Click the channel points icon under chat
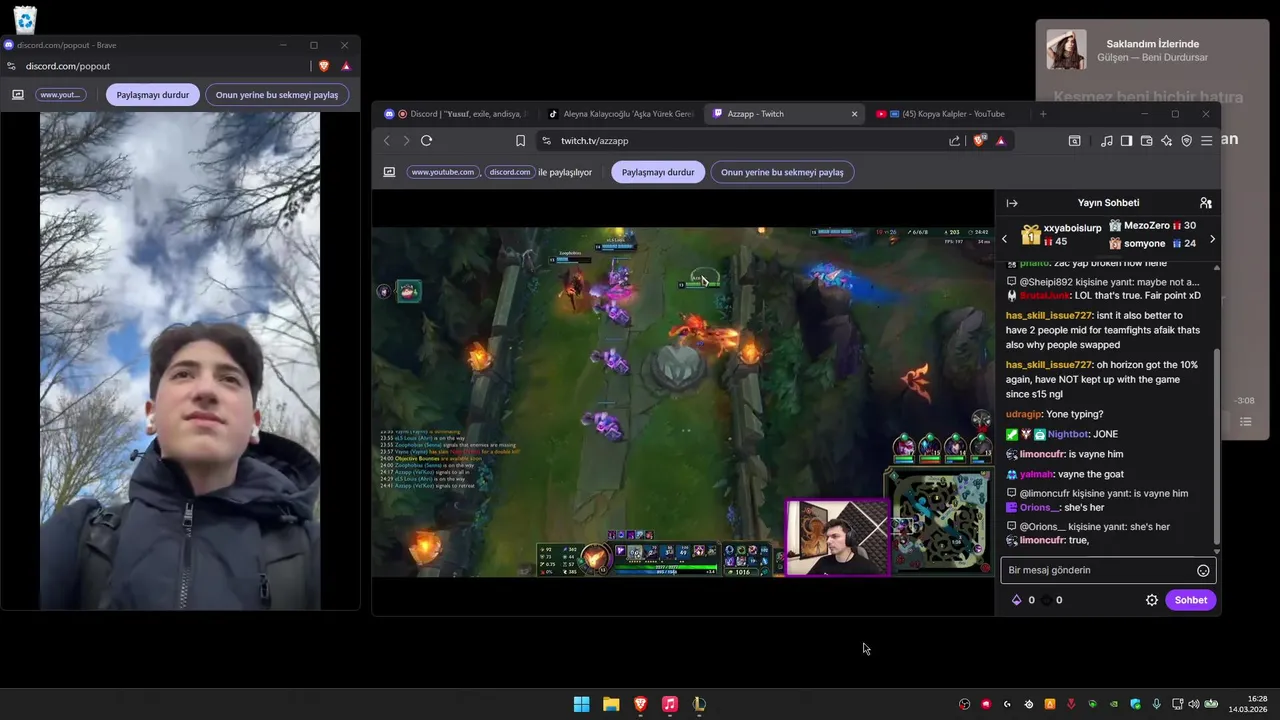The image size is (1280, 720). pyautogui.click(x=1046, y=600)
